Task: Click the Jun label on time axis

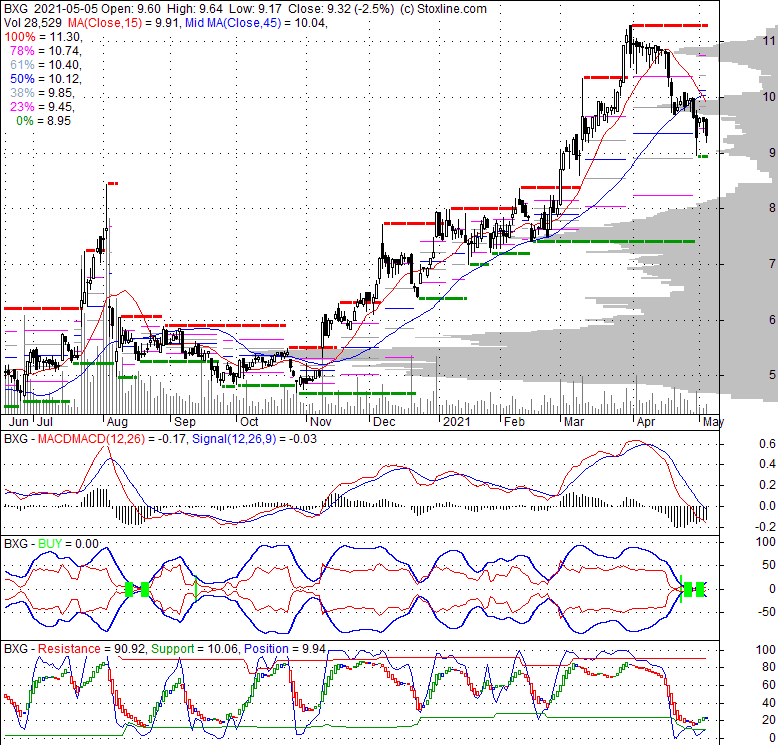Action: [x=19, y=422]
